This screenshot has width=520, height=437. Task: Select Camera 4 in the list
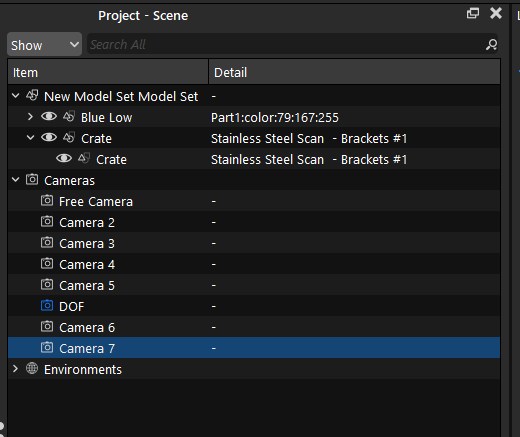tap(254, 264)
